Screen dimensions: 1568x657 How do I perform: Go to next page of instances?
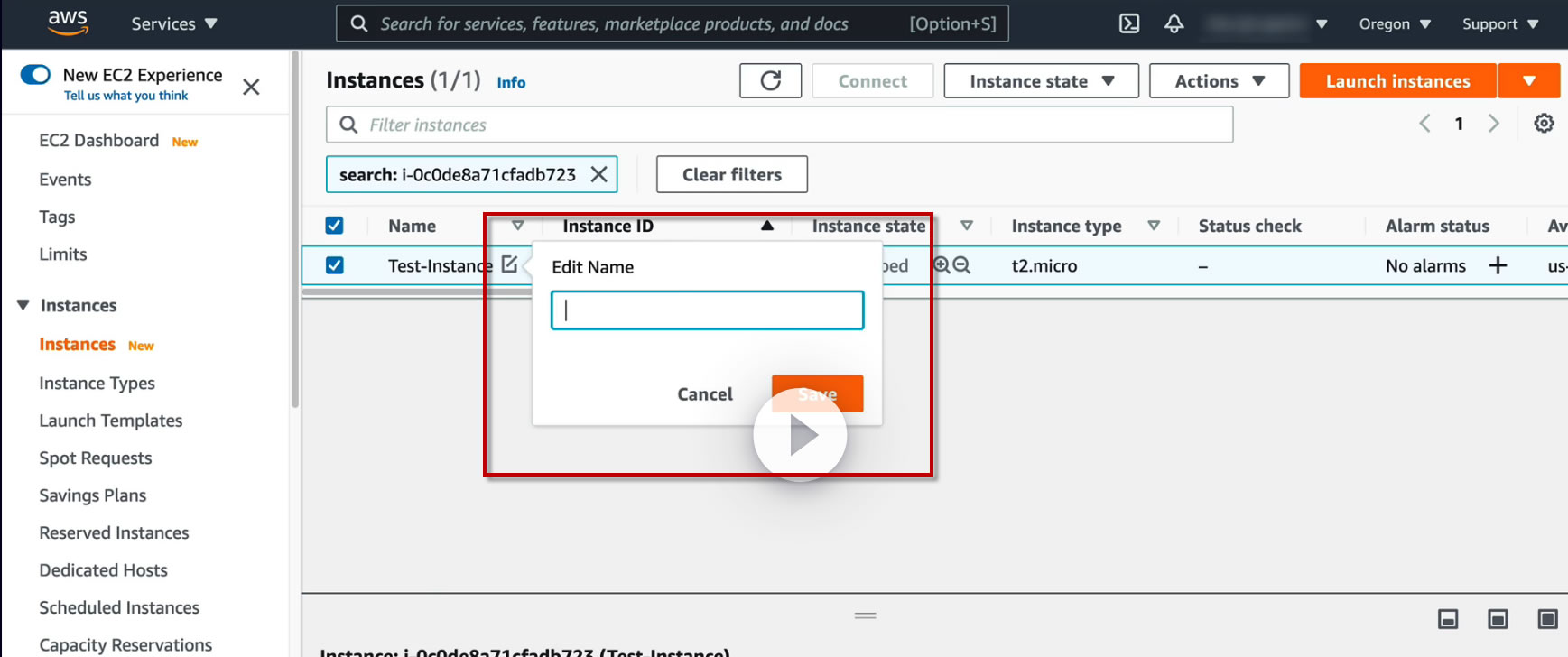(1494, 124)
